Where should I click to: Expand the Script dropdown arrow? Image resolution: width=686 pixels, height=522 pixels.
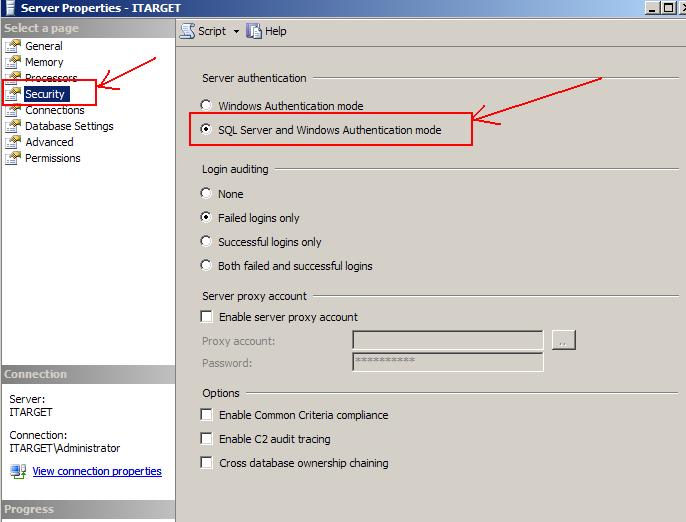pyautogui.click(x=236, y=32)
